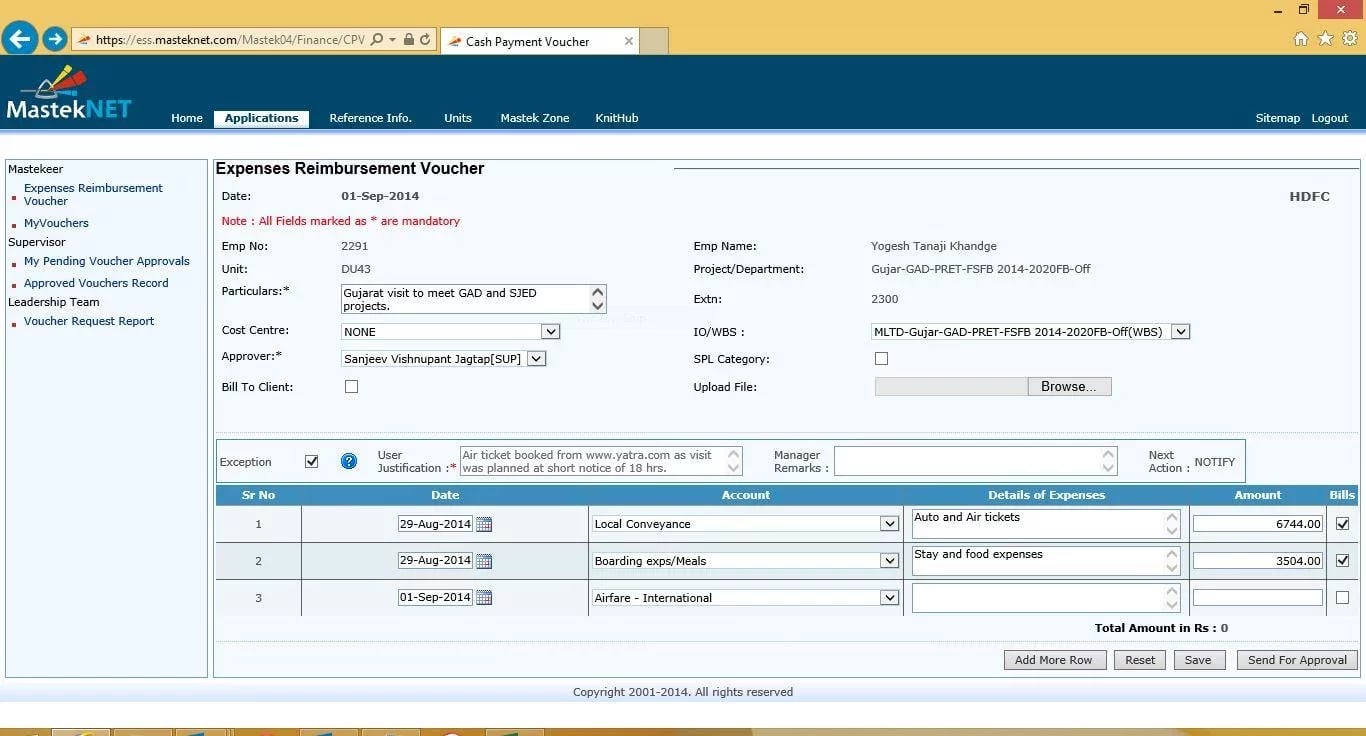The image size is (1366, 736).
Task: Open the address bar dropdown arrow
Action: tap(393, 40)
